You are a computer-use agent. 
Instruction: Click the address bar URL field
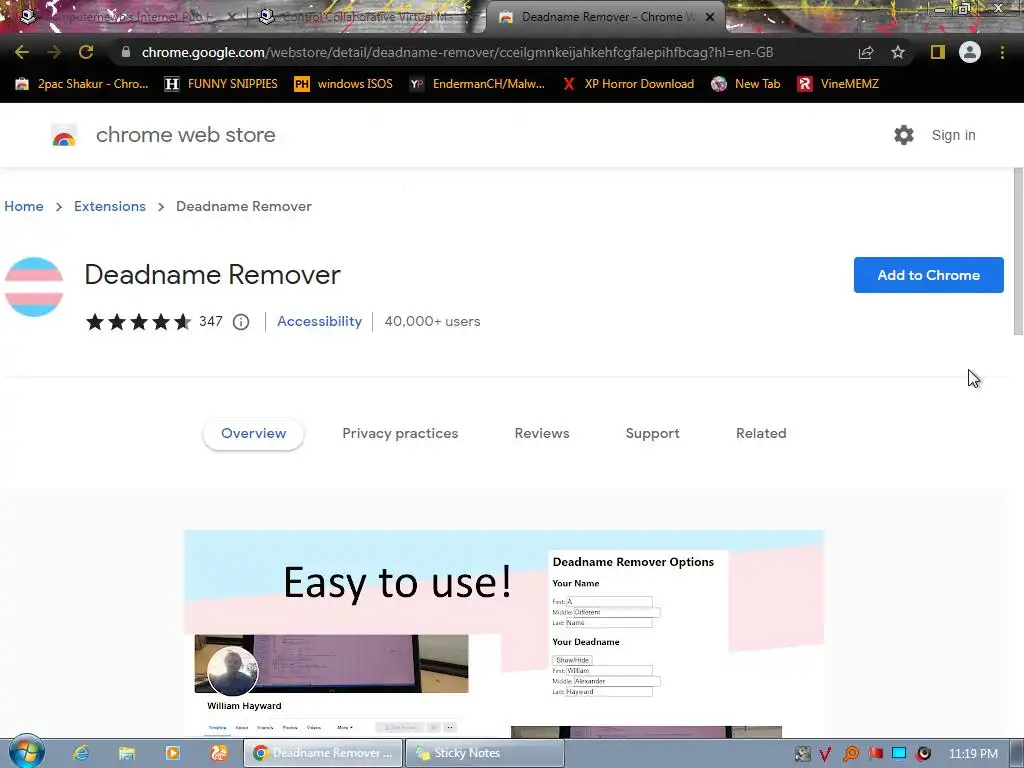(457, 52)
